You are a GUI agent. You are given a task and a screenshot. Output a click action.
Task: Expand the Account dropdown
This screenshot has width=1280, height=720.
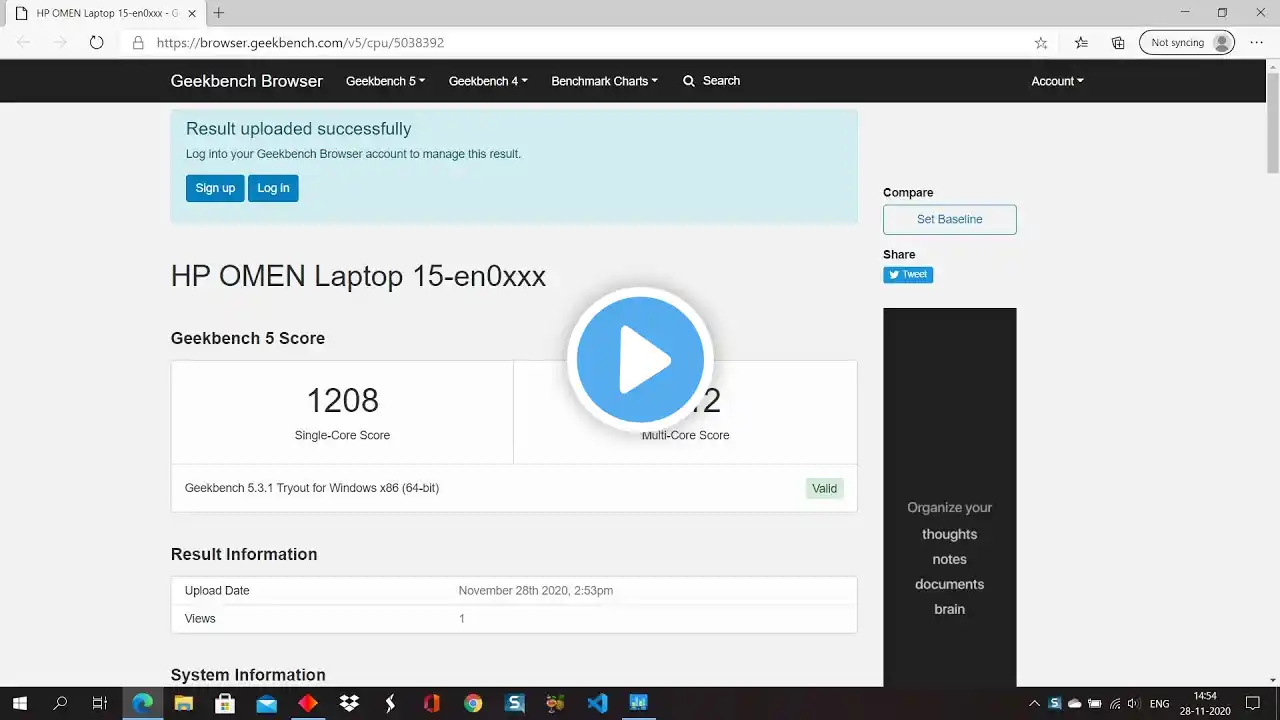click(x=1057, y=81)
